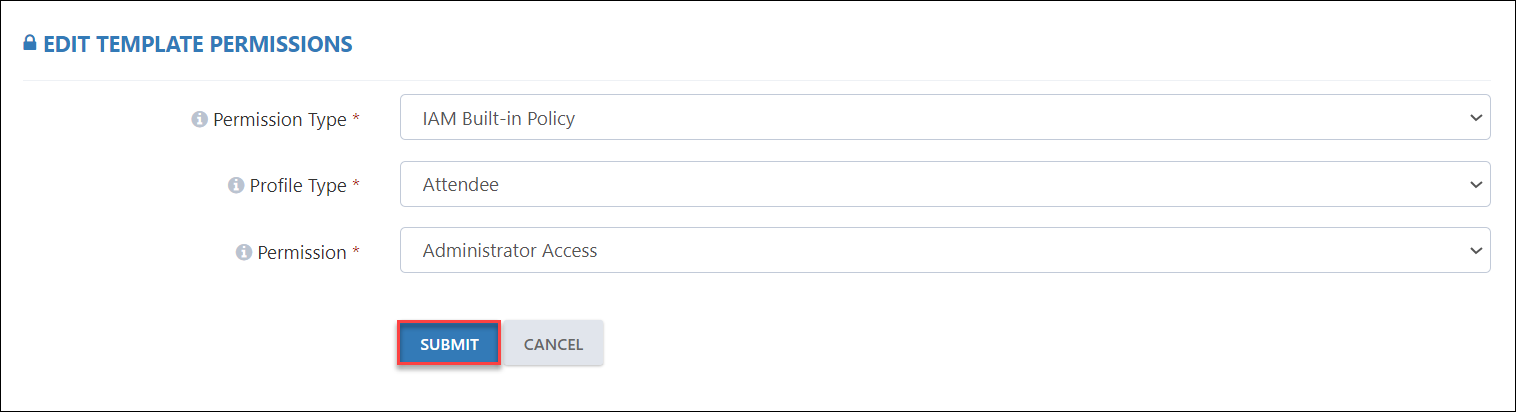Open the Profile Type dropdown
The image size is (1516, 412).
pos(945,184)
